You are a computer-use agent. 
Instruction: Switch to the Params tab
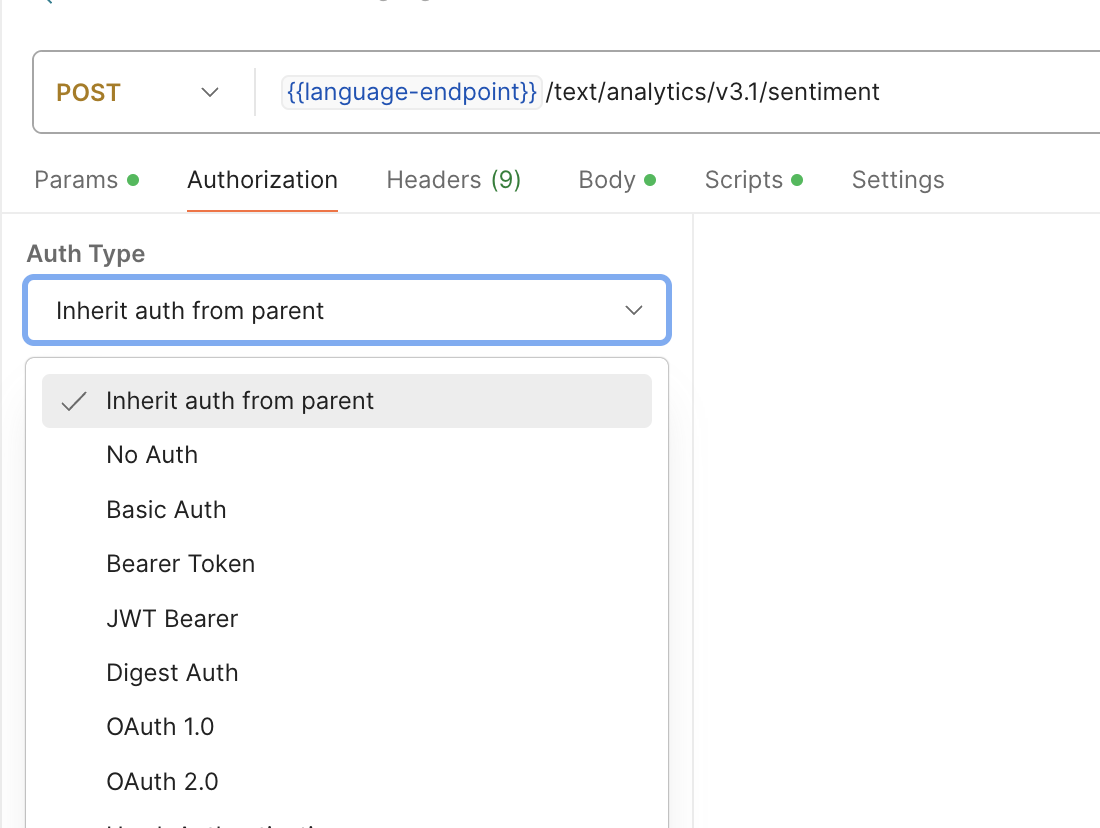click(x=76, y=180)
